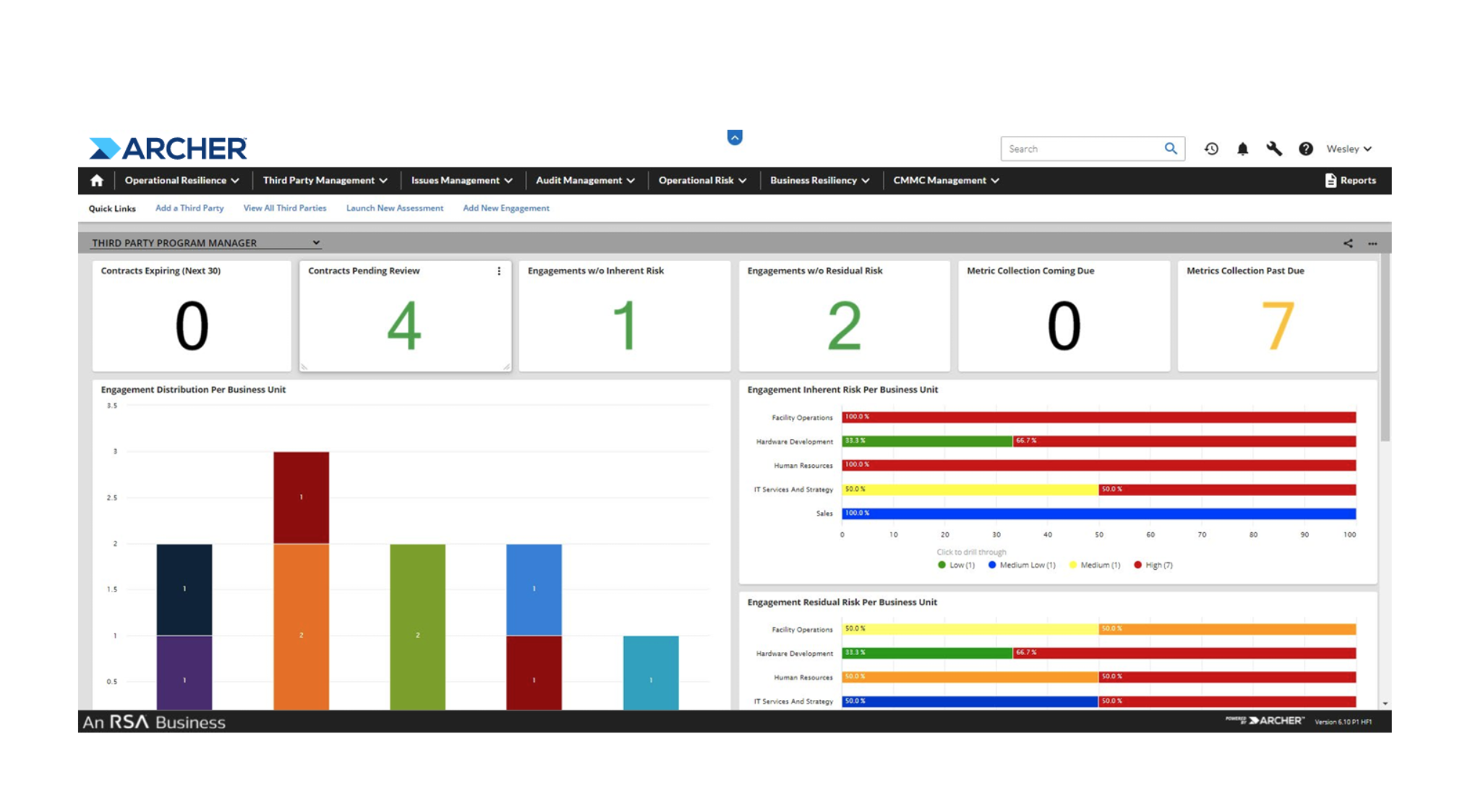
Task: Open the administration wrench icon
Action: pyautogui.click(x=1274, y=149)
